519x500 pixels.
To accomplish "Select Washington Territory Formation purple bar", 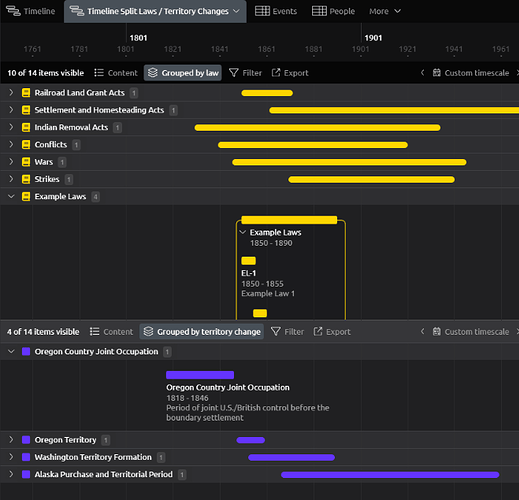I will pos(291,457).
